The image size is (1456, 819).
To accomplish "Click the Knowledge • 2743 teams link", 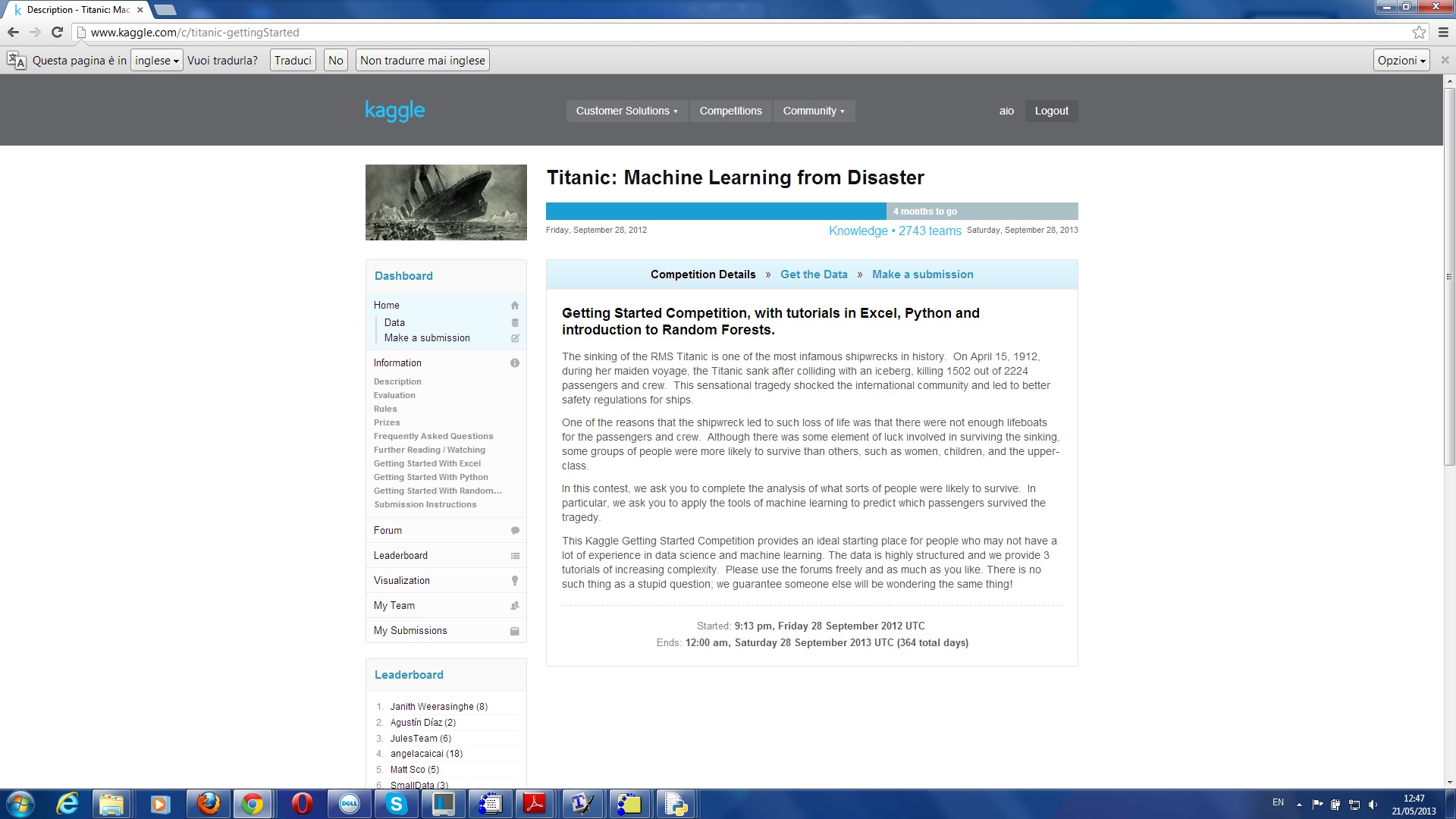I will click(895, 231).
